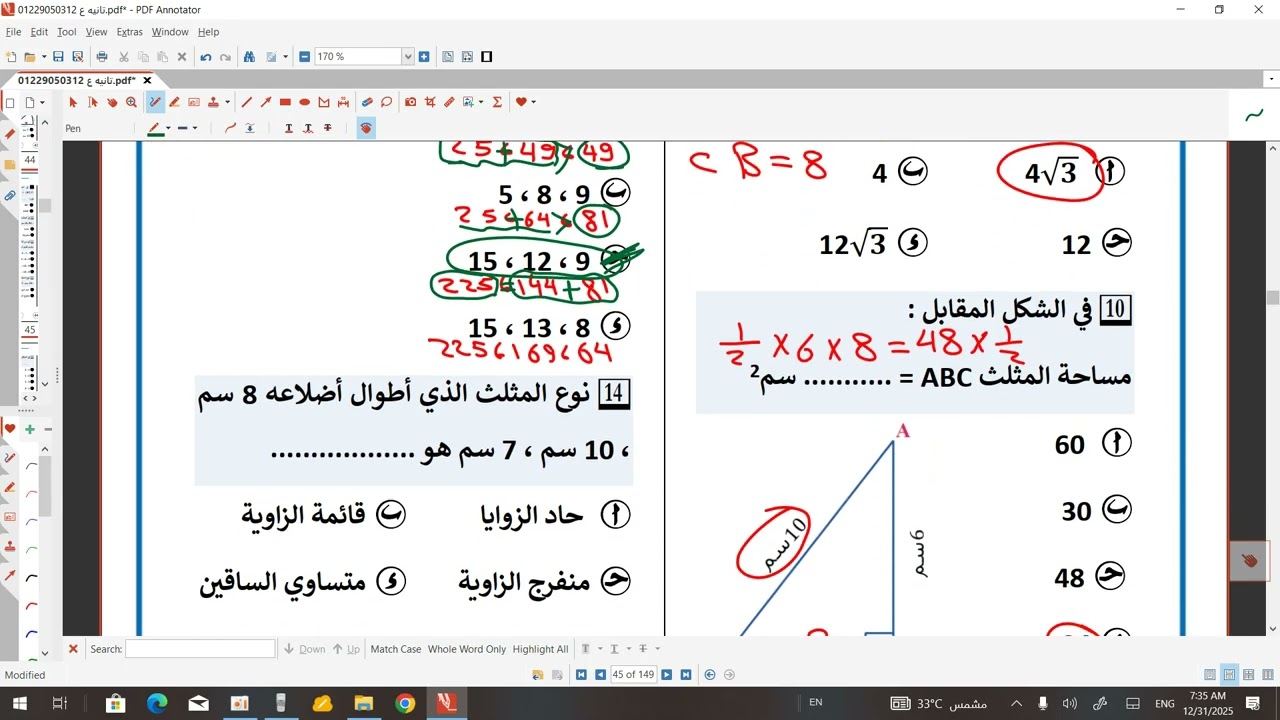Open the Tool menu

click(66, 32)
